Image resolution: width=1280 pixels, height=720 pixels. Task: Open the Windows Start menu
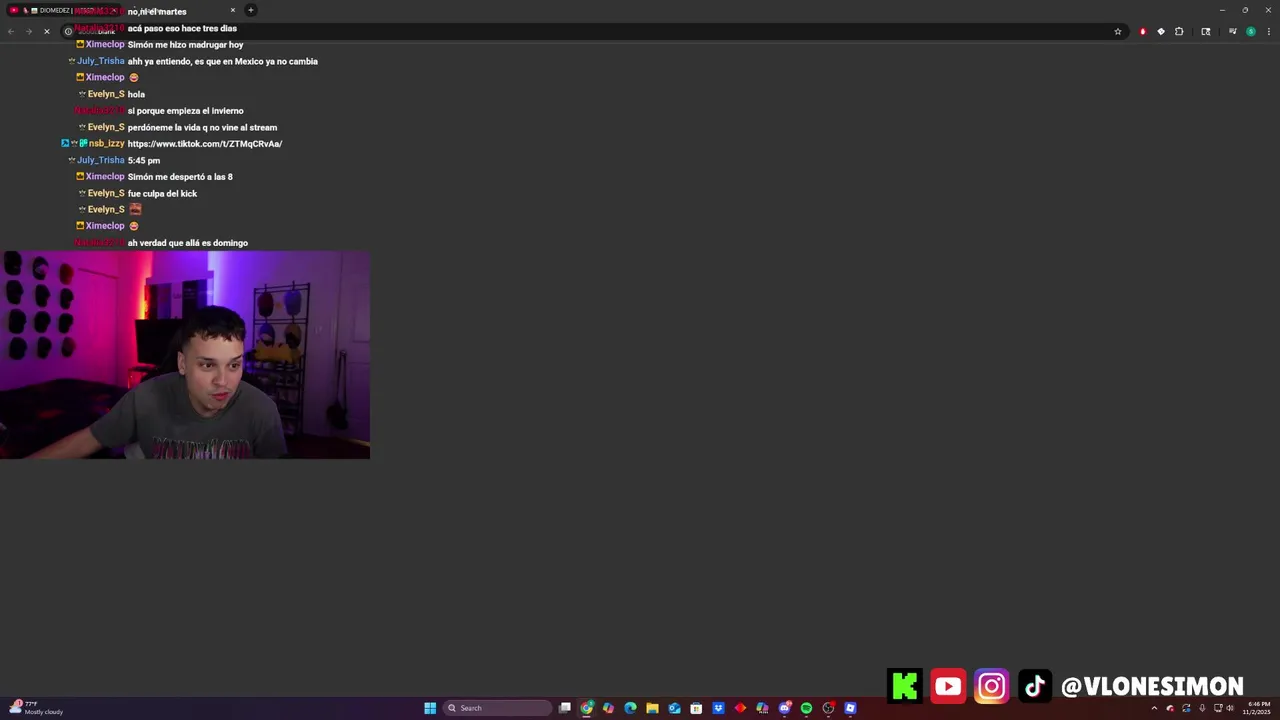tap(430, 708)
